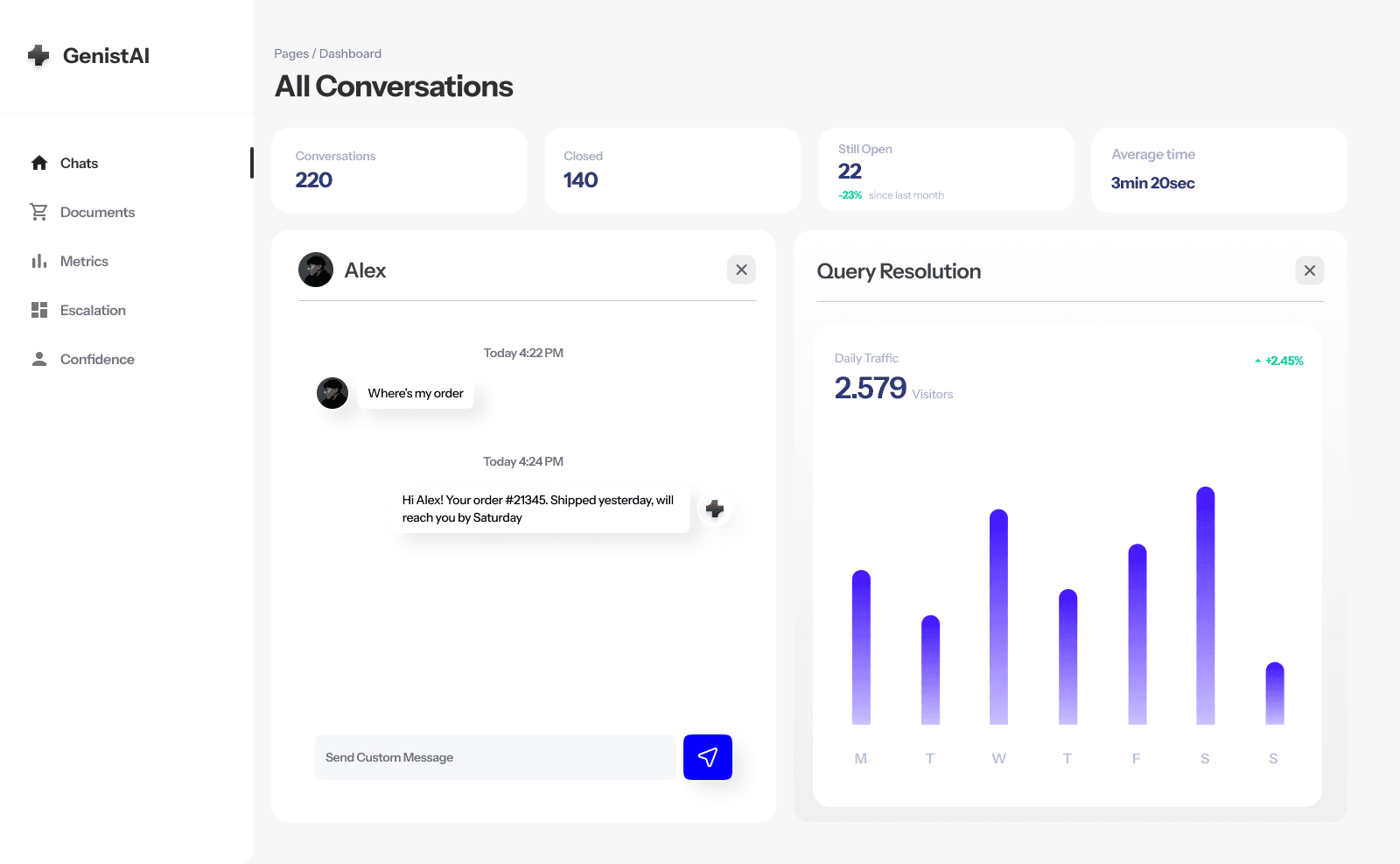Click the Confidence person icon in sidebar
The width and height of the screenshot is (1400, 864).
(x=38, y=358)
